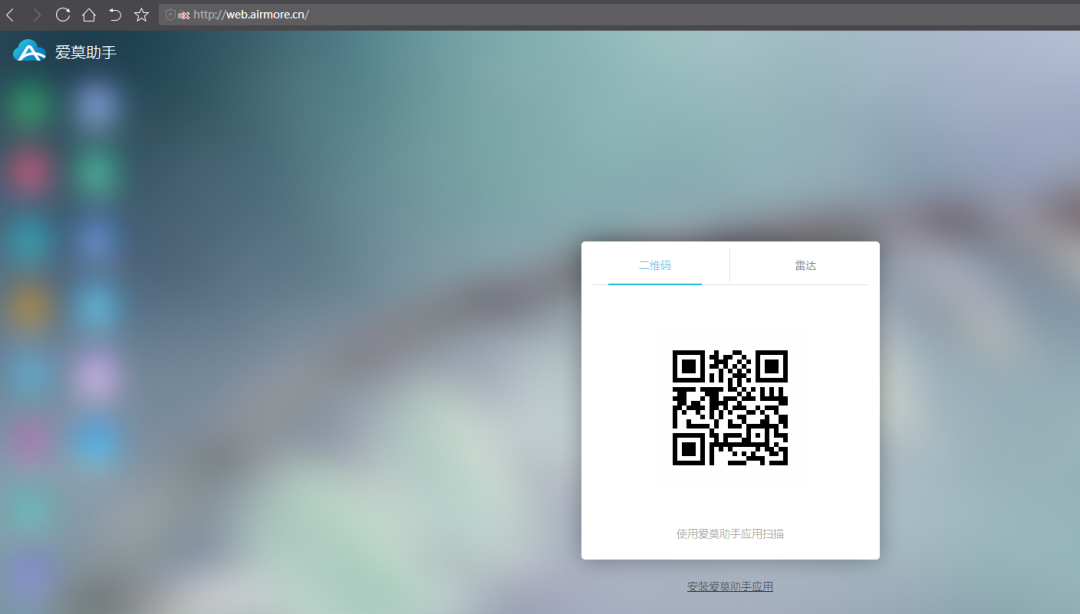Go back with the browser back arrow
The width and height of the screenshot is (1080, 614).
point(10,14)
